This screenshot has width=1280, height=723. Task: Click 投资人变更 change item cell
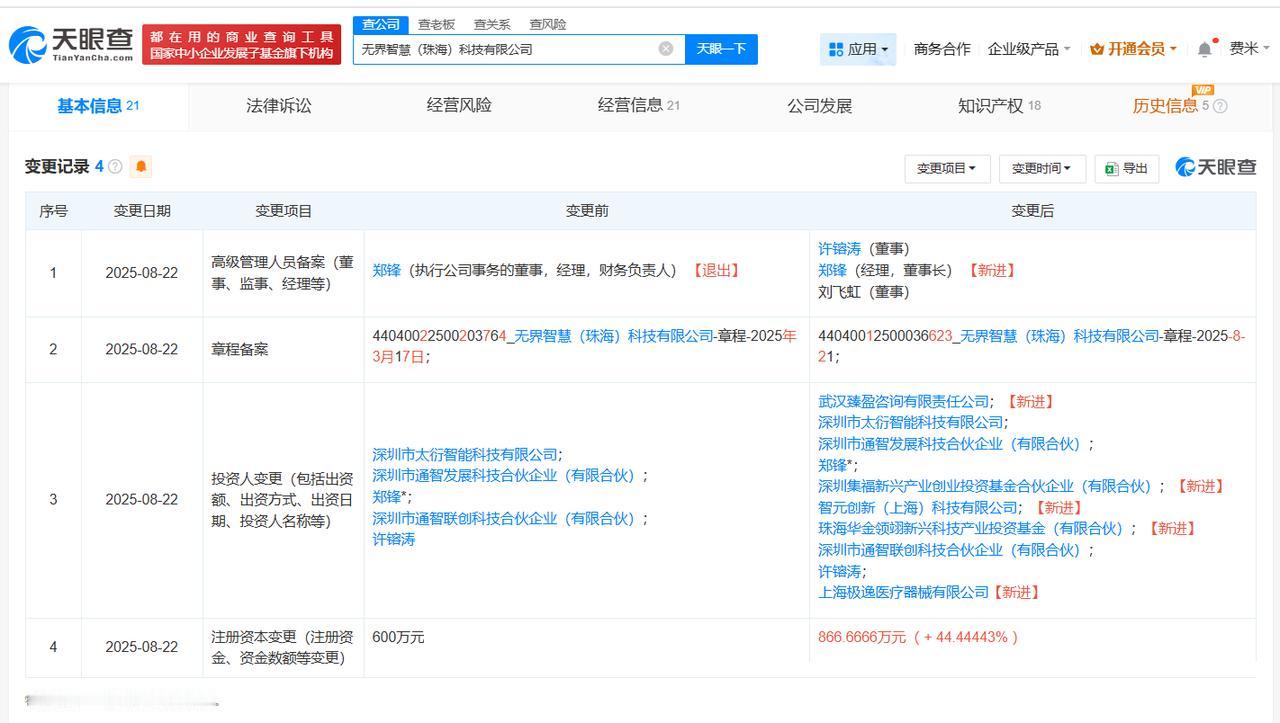pos(283,500)
